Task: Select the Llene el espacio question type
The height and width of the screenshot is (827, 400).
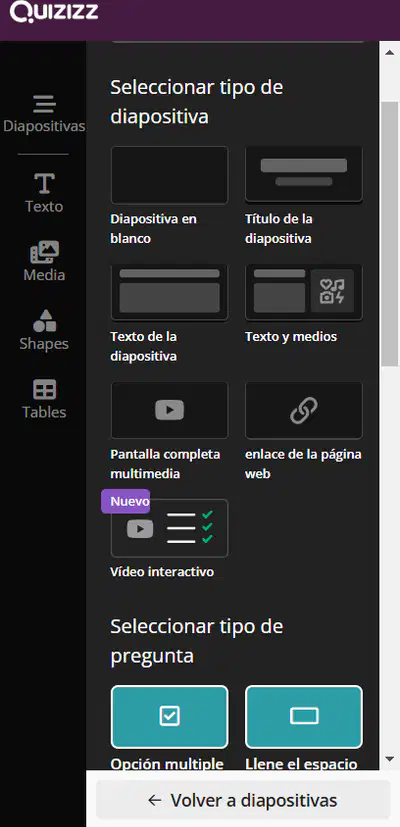Action: [304, 717]
